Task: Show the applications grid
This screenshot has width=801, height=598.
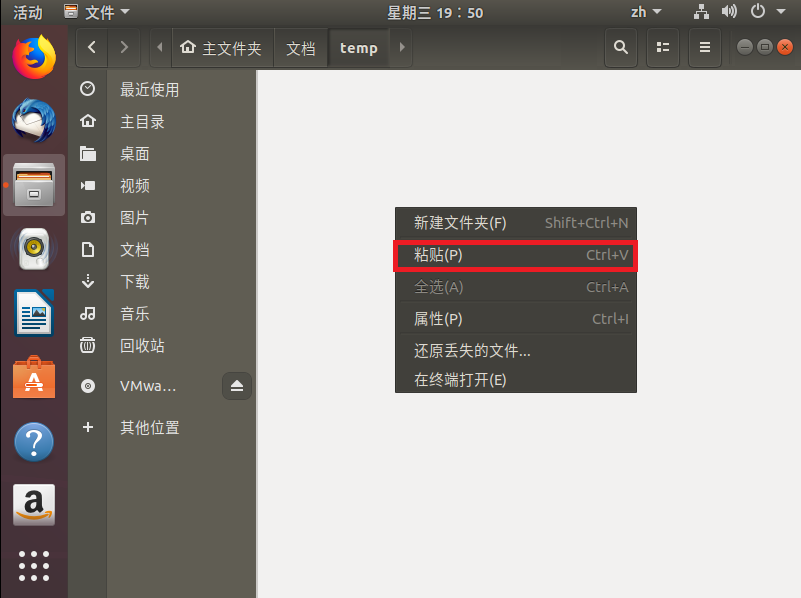Action: [34, 565]
